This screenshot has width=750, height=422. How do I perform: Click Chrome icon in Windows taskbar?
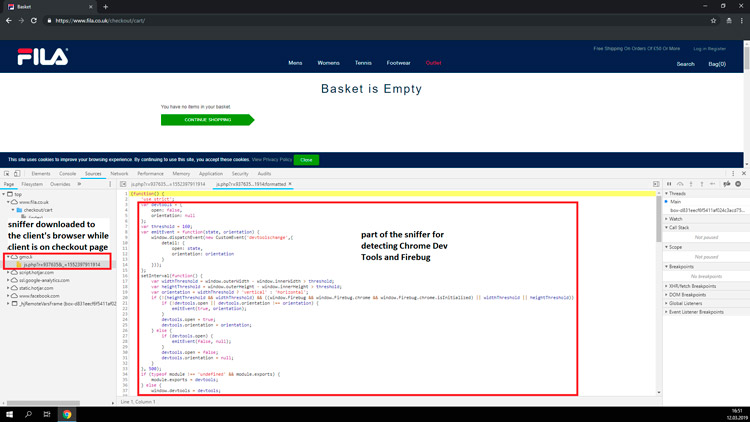(67, 414)
